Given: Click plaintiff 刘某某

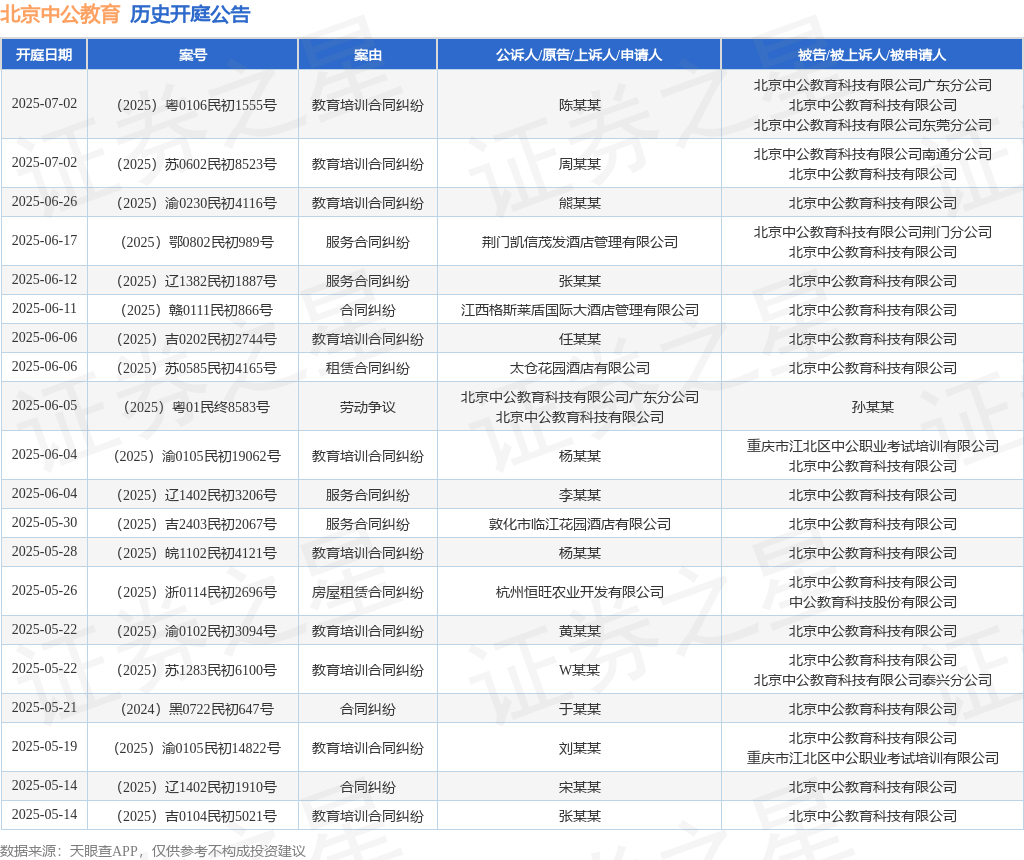Looking at the screenshot, I should pyautogui.click(x=579, y=748).
